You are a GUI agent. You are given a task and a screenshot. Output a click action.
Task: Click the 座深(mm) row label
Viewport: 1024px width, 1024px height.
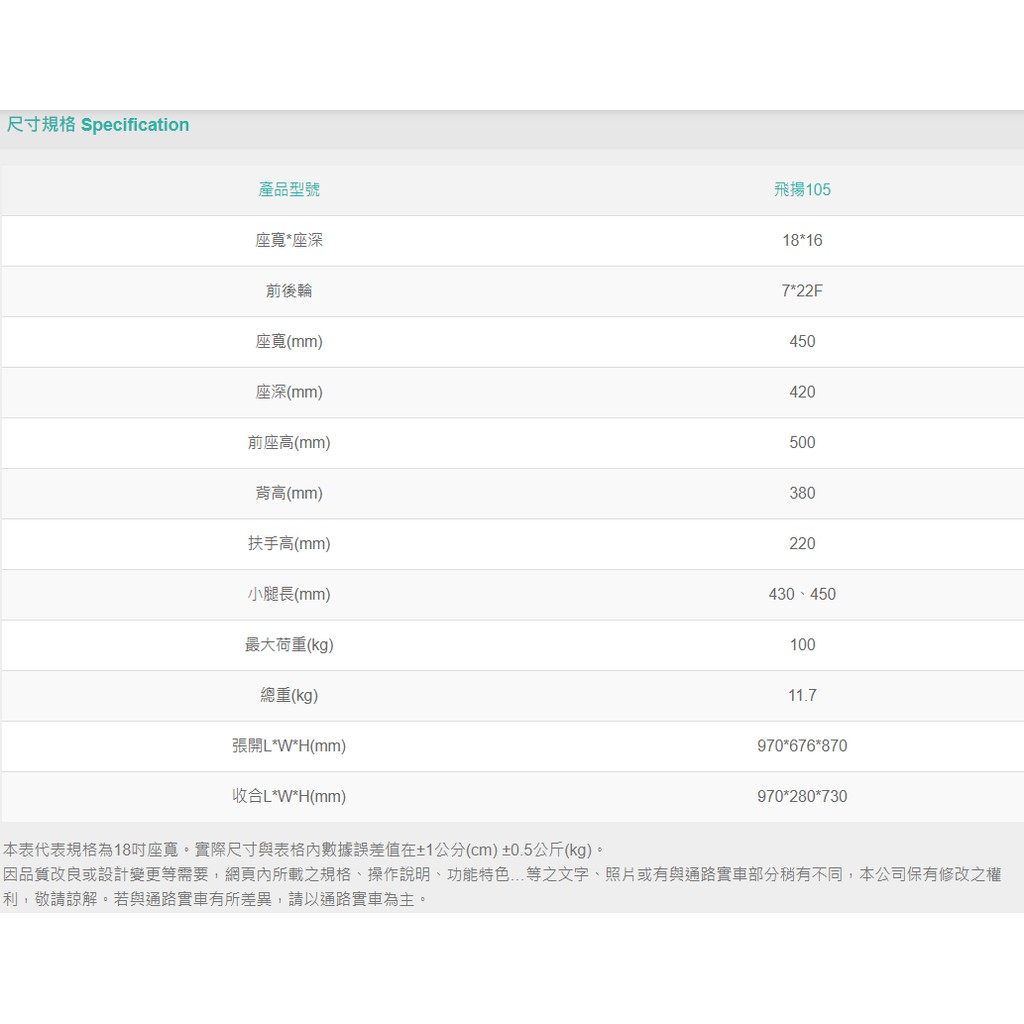(x=289, y=392)
